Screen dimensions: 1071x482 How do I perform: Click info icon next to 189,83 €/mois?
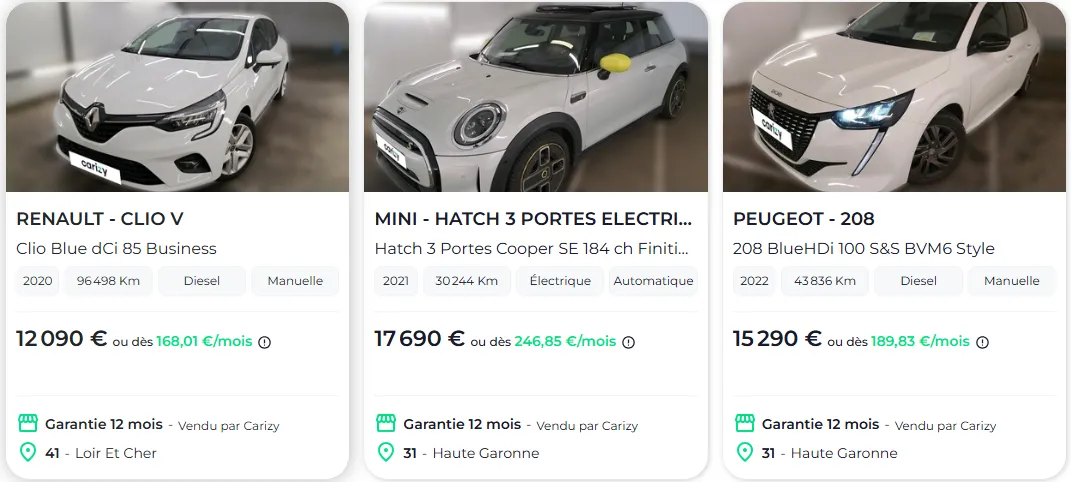[x=982, y=342]
